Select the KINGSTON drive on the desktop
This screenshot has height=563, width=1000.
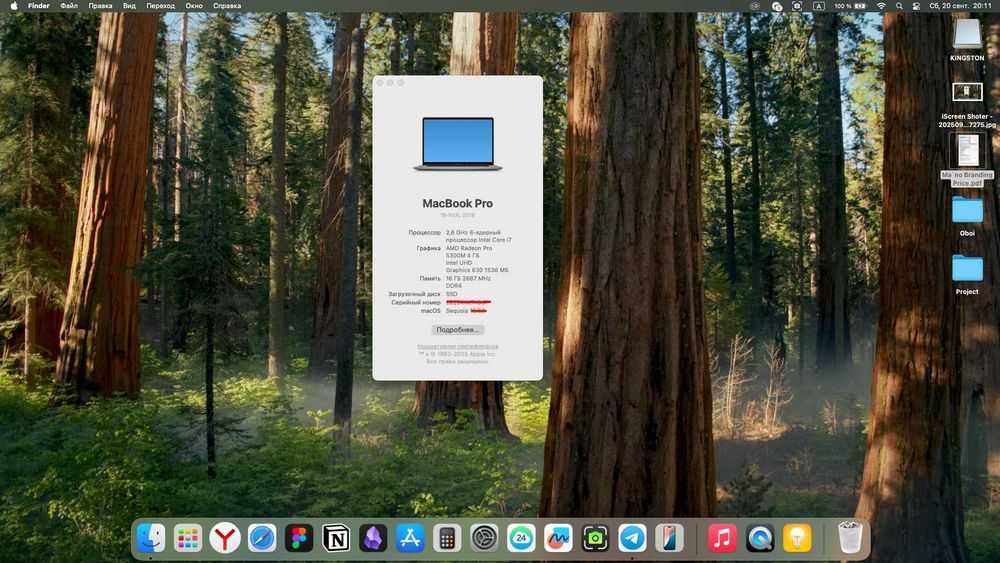[967, 40]
